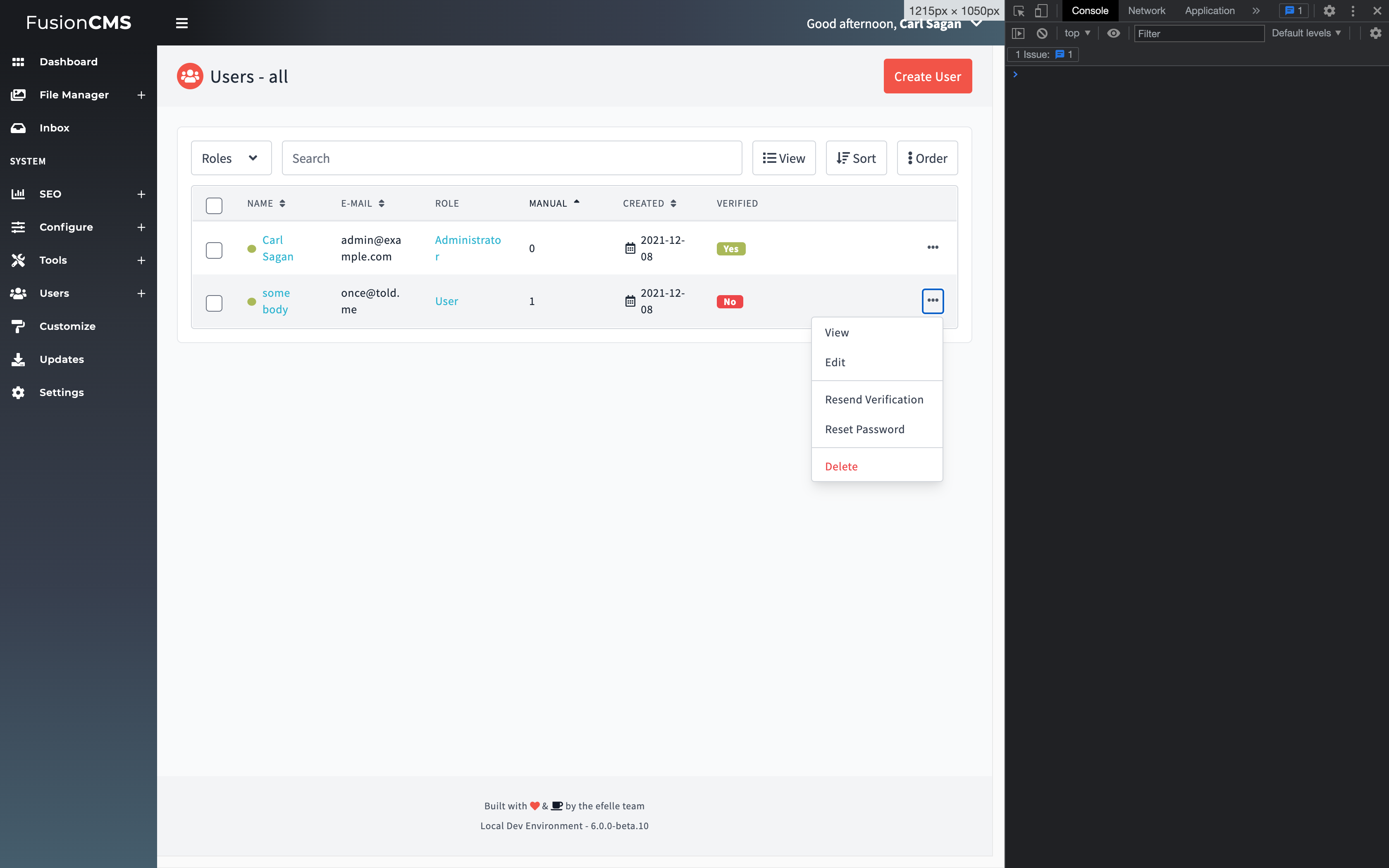This screenshot has width=1389, height=868.
Task: Check the checkbox on Carl Sagan's row
Action: click(x=214, y=250)
